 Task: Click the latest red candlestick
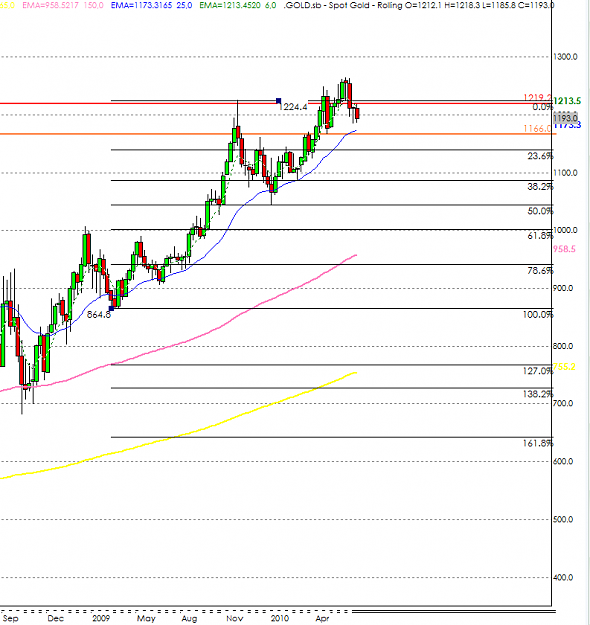click(x=357, y=113)
